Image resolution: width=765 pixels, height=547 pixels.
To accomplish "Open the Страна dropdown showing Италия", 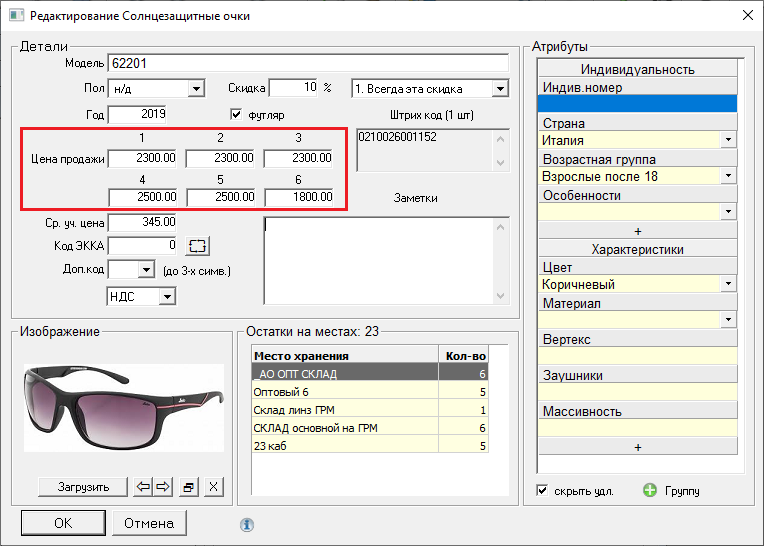I will (728, 141).
